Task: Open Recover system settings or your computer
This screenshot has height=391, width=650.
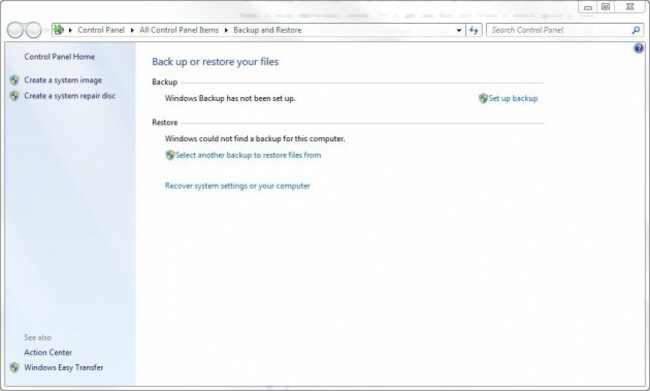Action: pyautogui.click(x=238, y=186)
